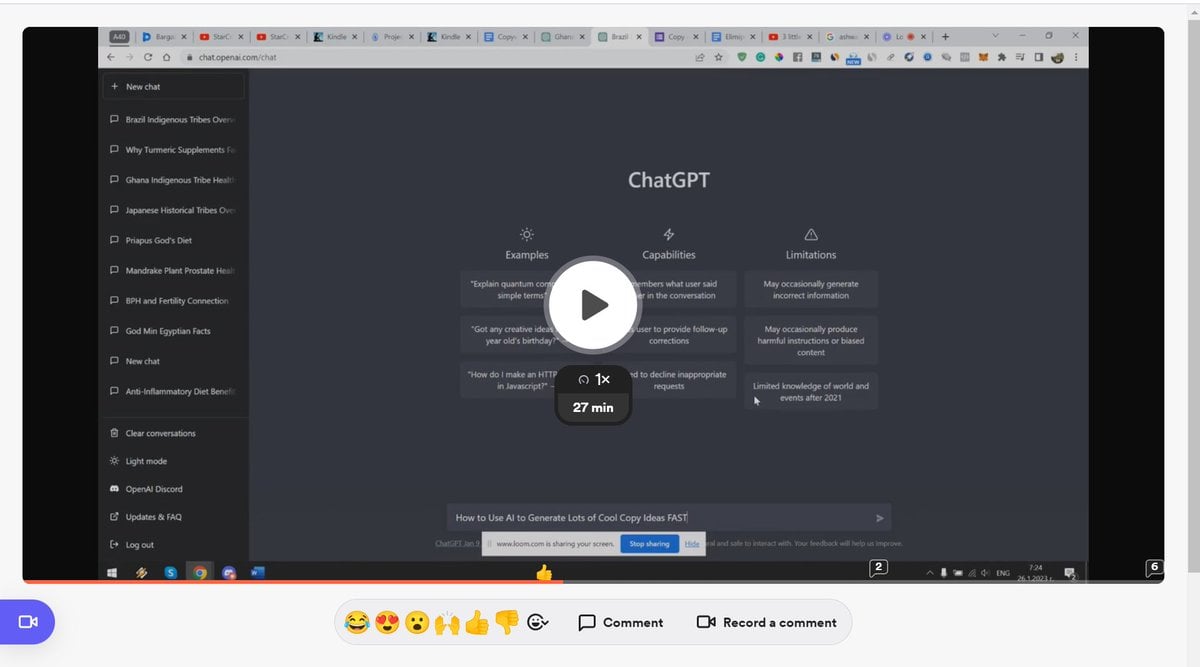Open the custom emoji reaction picker
The width and height of the screenshot is (1200, 667).
pos(538,622)
